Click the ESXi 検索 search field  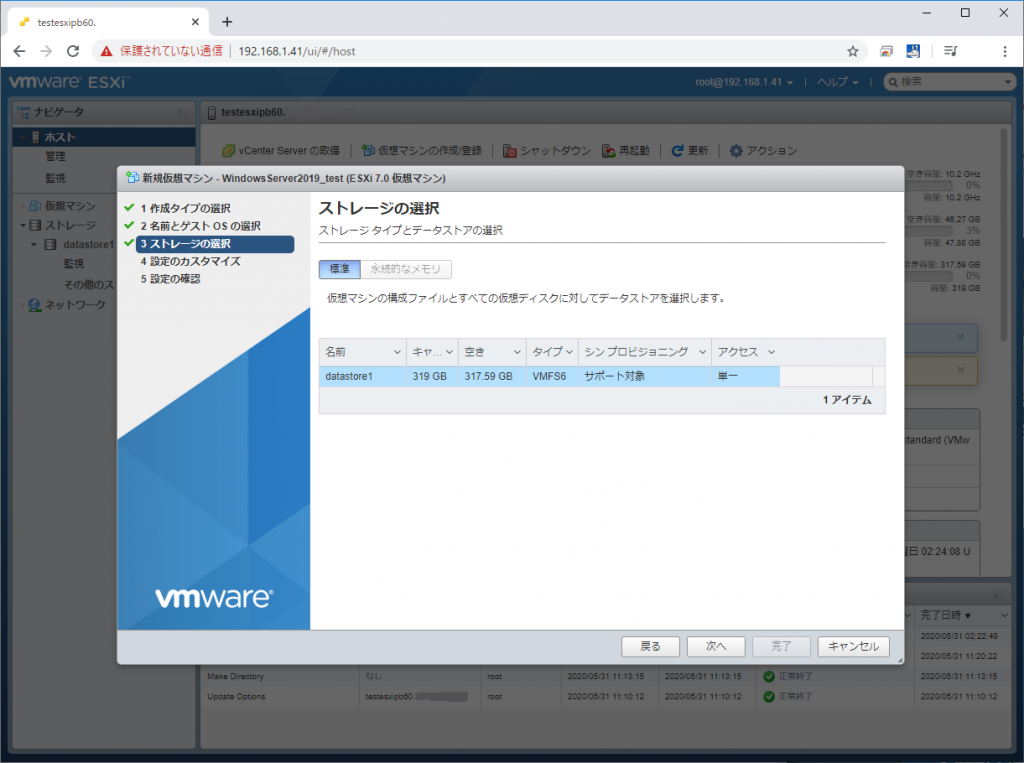click(x=949, y=82)
